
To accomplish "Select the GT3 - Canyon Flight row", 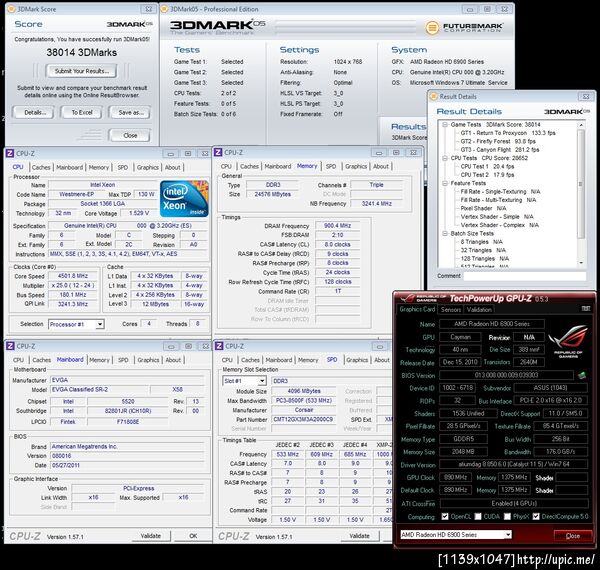I will [500, 150].
